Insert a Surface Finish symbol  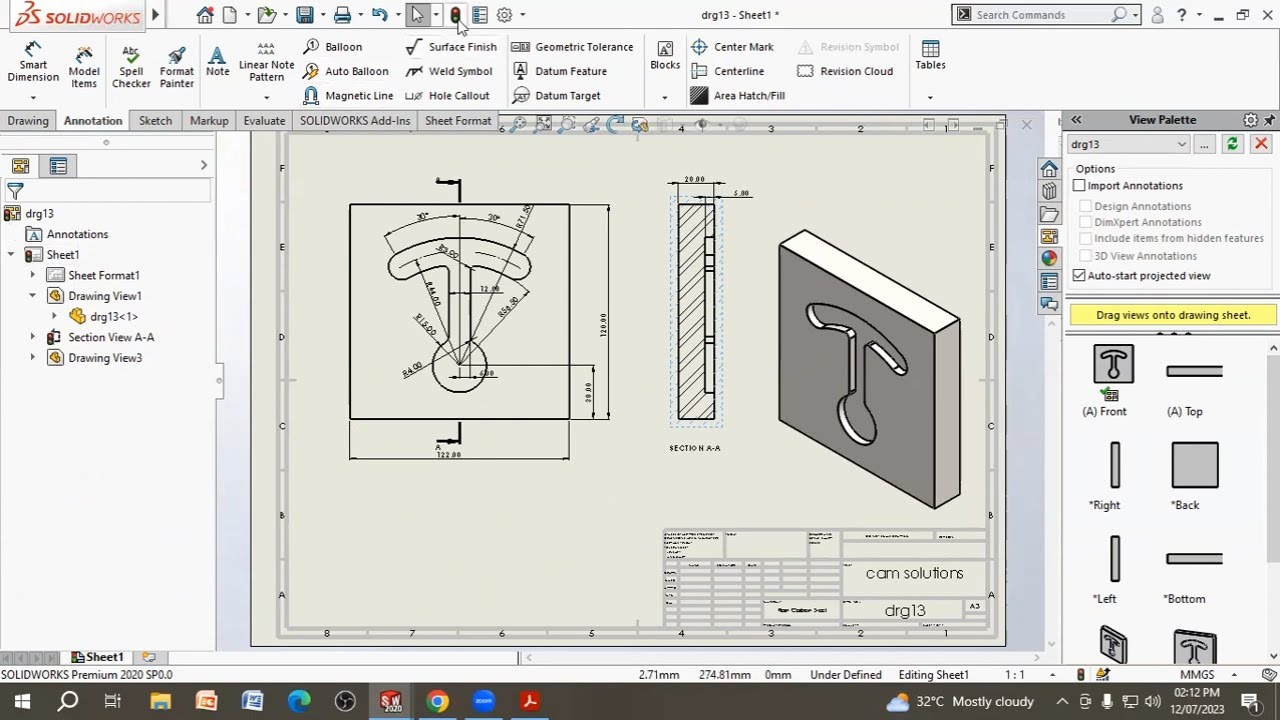click(x=451, y=47)
